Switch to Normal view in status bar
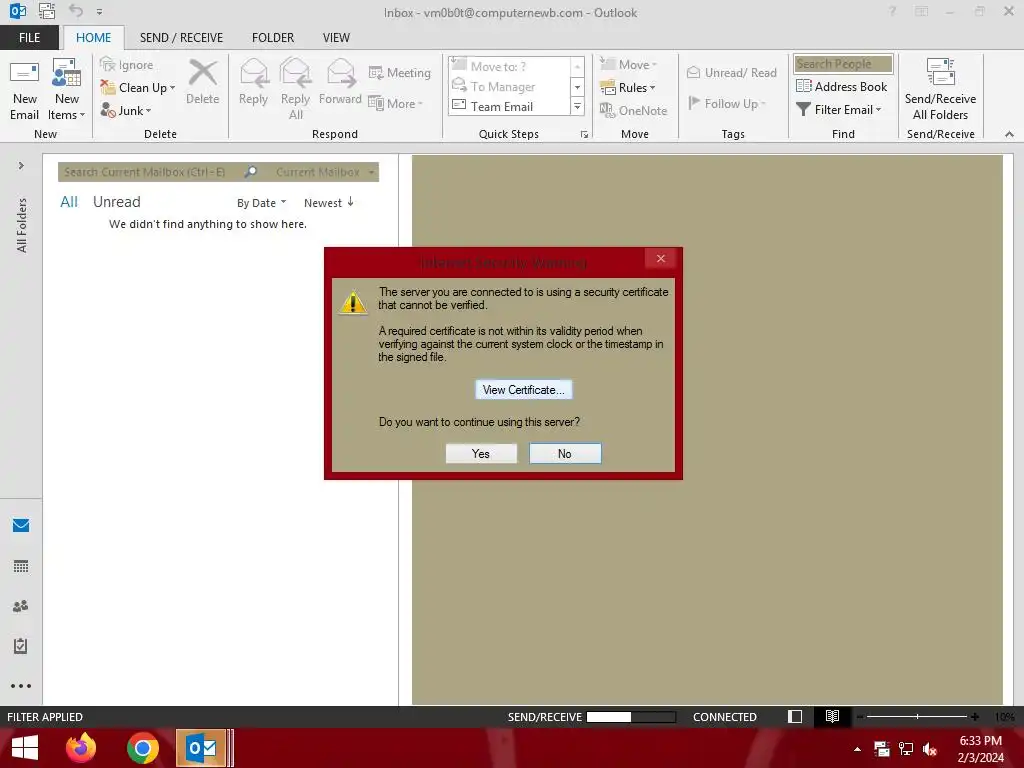 [795, 717]
